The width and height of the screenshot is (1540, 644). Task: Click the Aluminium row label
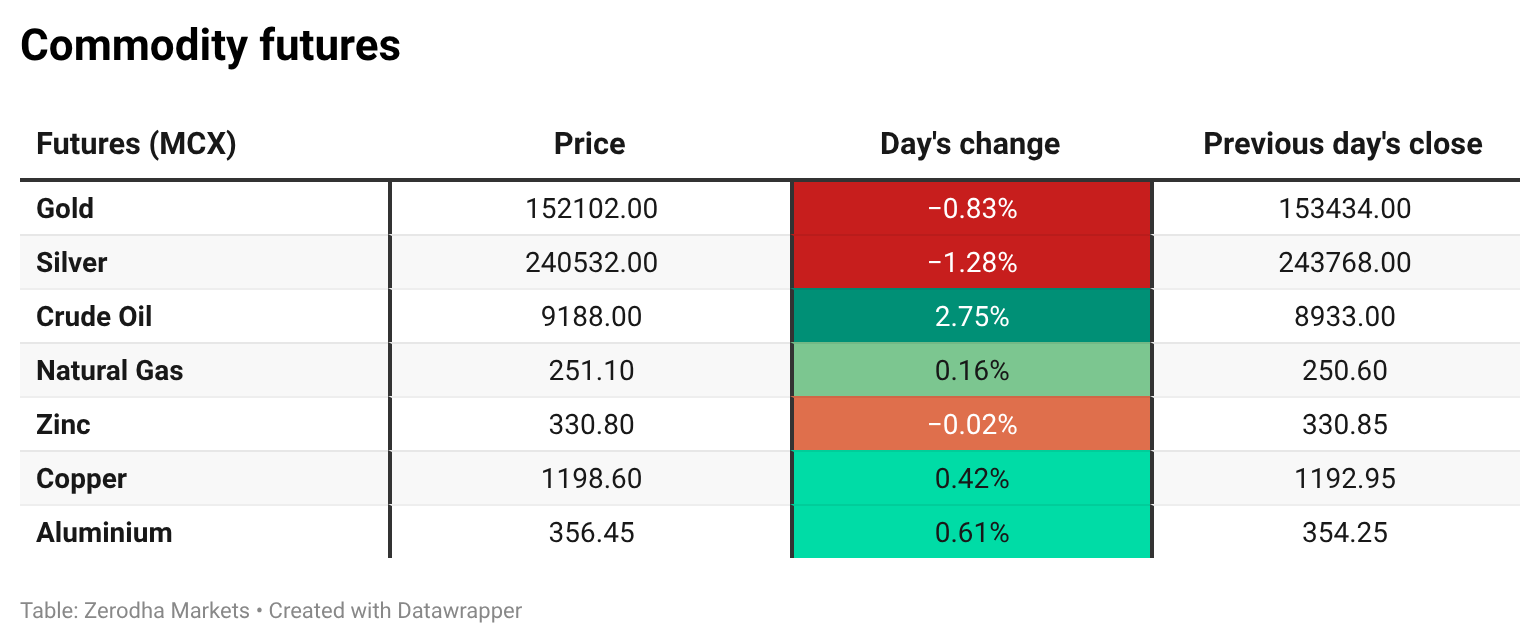(104, 533)
